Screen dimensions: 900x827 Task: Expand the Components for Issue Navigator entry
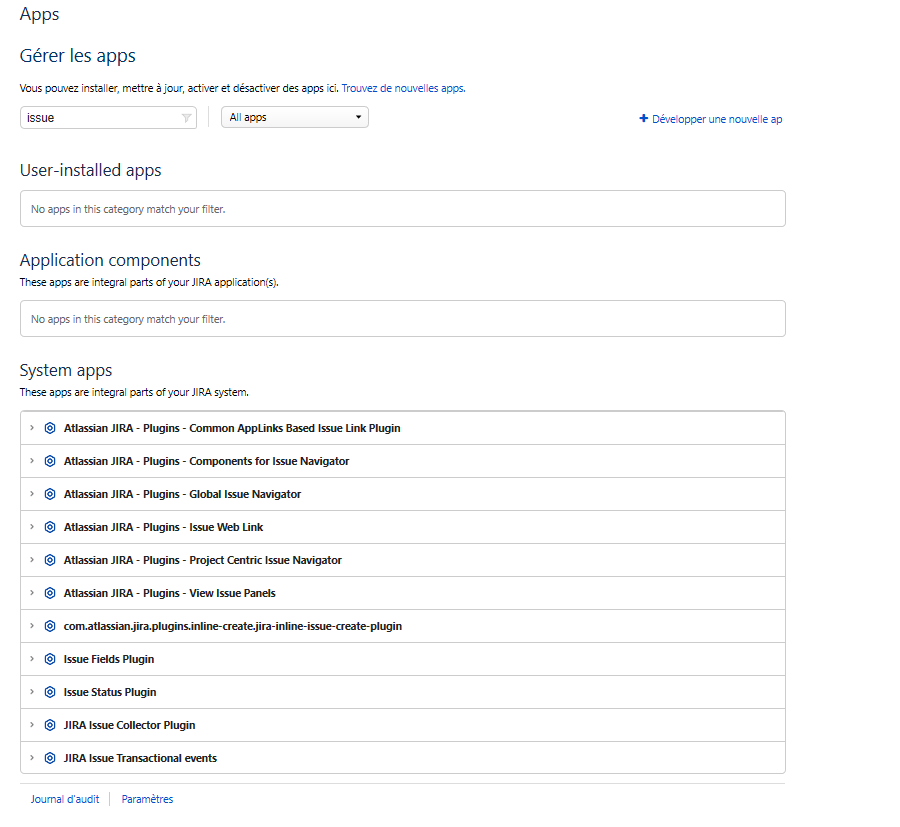pyautogui.click(x=31, y=461)
